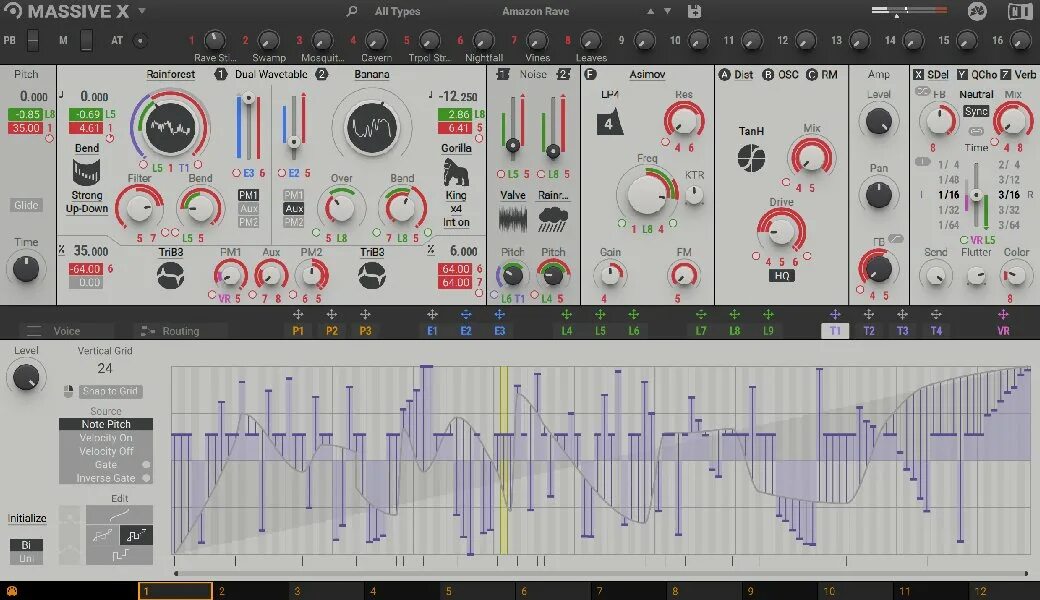Click the NI logo icon
Image resolution: width=1040 pixels, height=600 pixels.
1019,11
